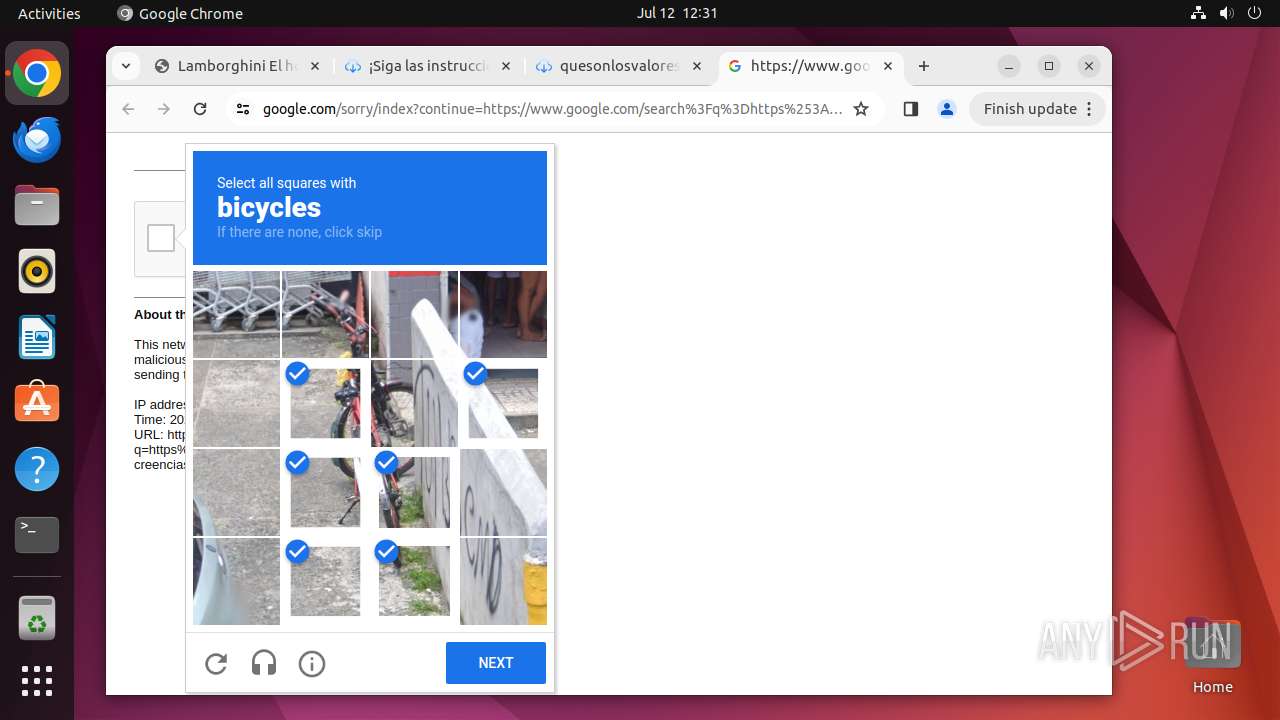Go back to the previous page
Screen dimensions: 1280x720
(x=128, y=109)
